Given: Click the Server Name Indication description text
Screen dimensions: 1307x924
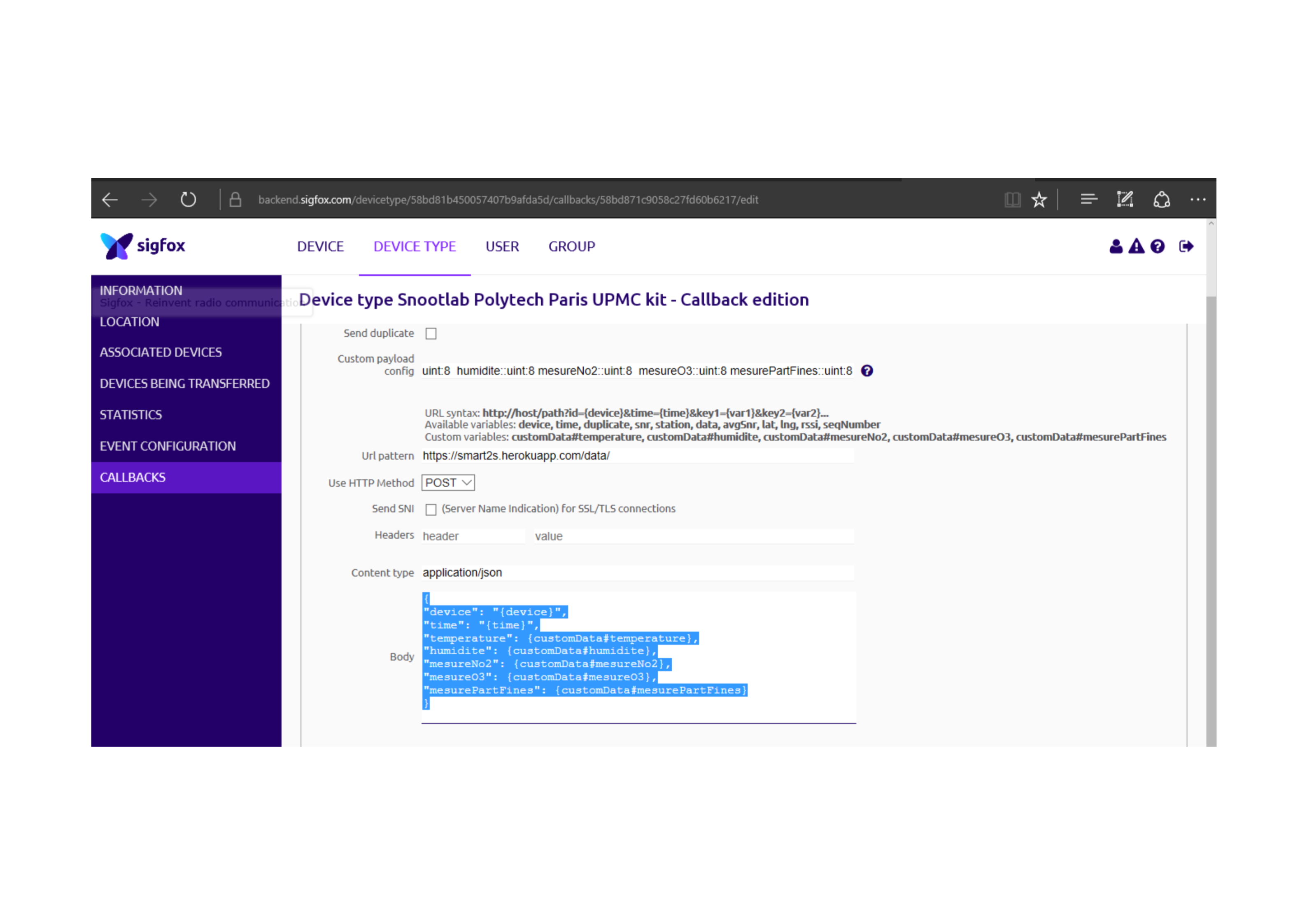Looking at the screenshot, I should pos(559,509).
